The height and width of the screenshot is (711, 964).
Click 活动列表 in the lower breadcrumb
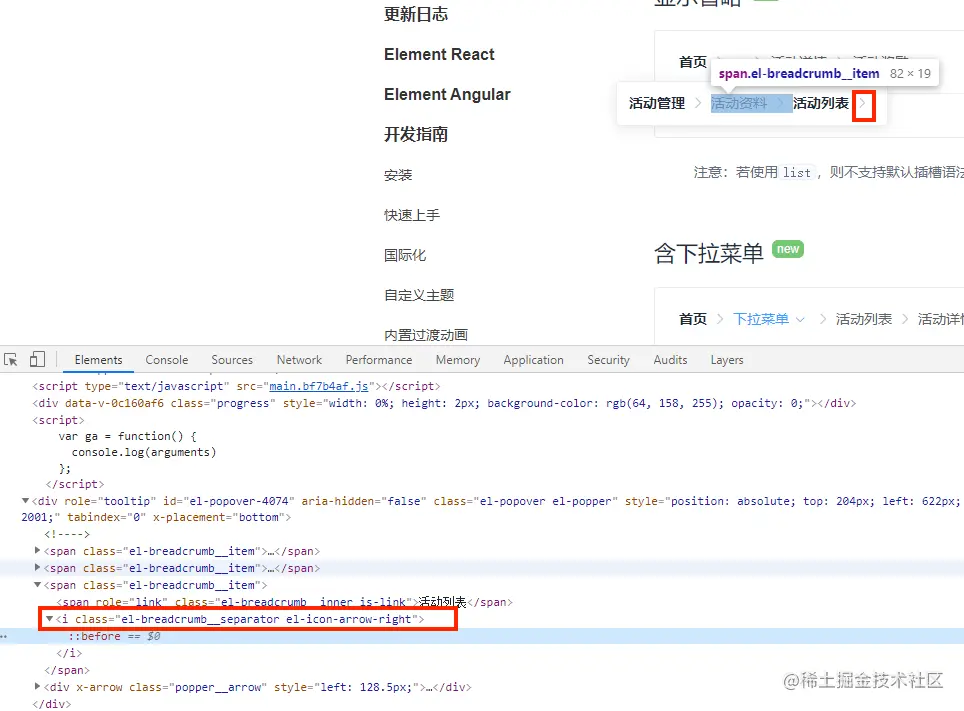click(864, 319)
